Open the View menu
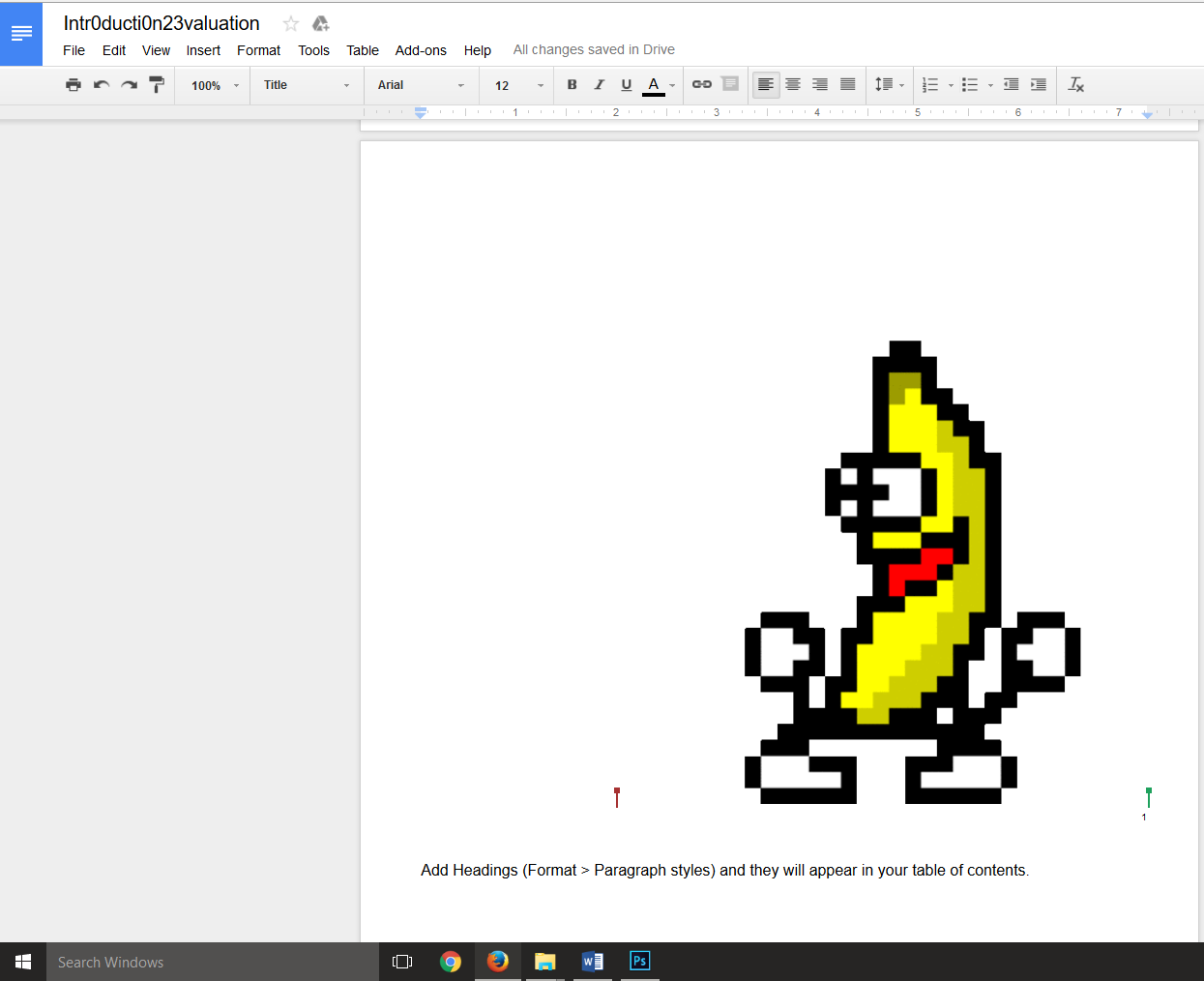The height and width of the screenshot is (981, 1204). [156, 50]
